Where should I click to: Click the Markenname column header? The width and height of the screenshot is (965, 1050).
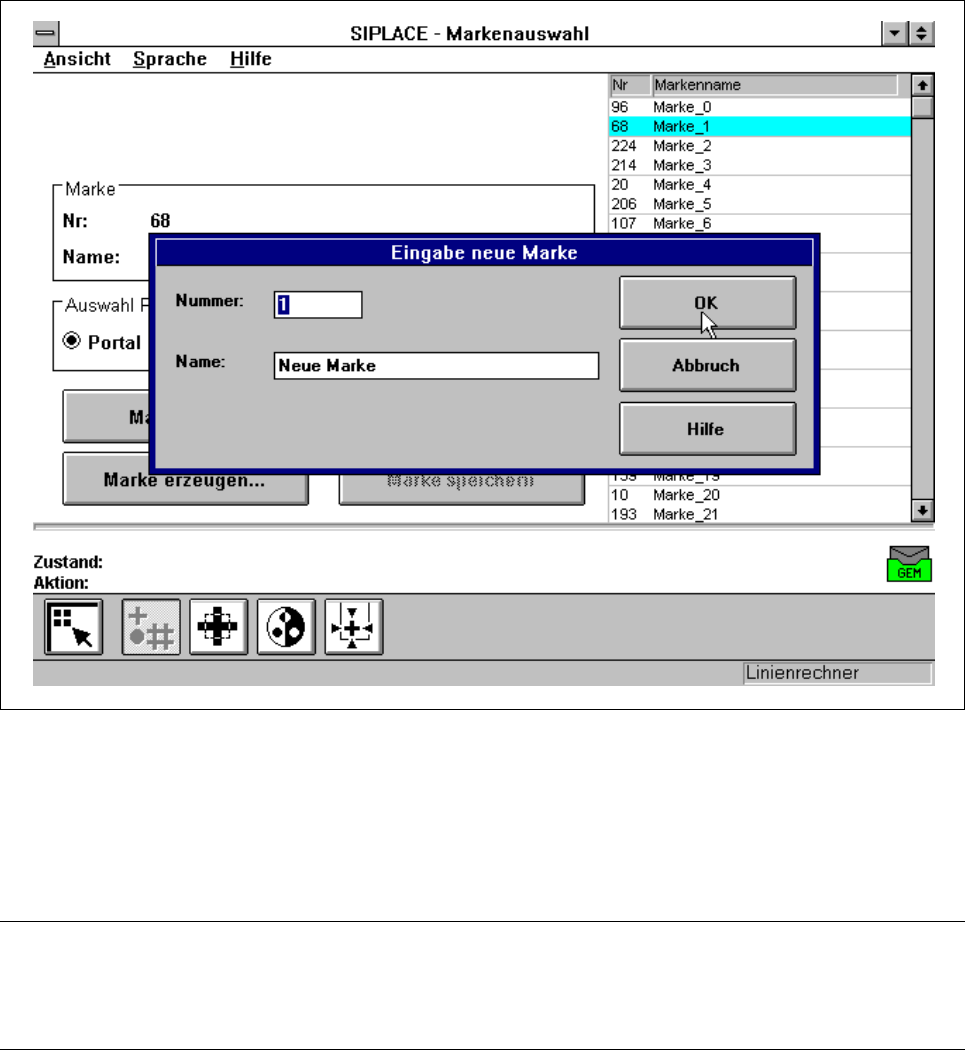tap(774, 85)
